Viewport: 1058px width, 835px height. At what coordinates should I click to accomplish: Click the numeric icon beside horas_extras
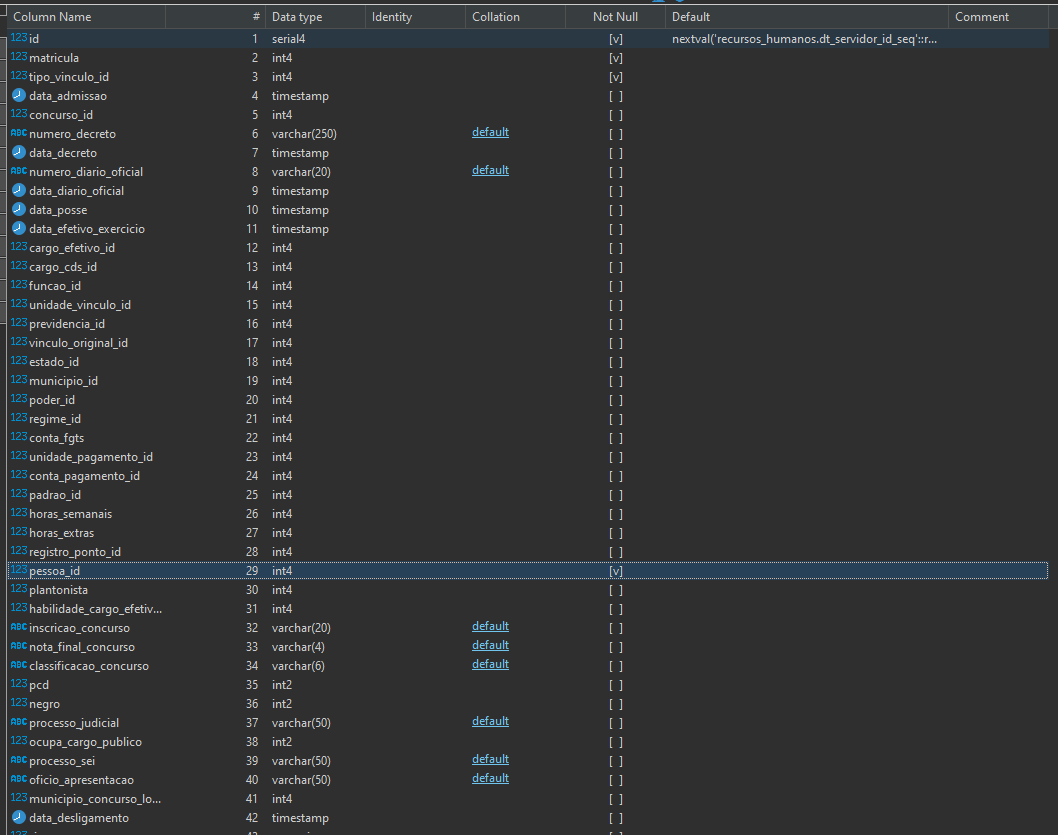19,532
